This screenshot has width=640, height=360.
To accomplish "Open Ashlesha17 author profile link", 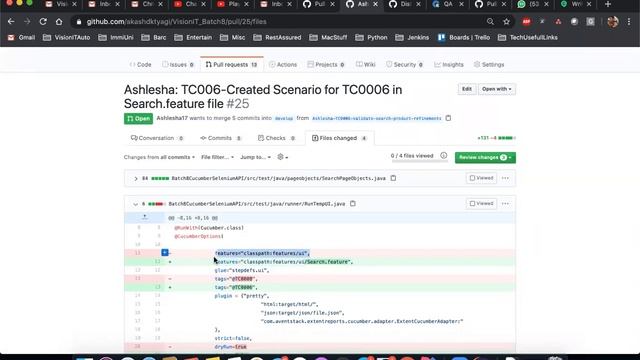I will tap(172, 118).
